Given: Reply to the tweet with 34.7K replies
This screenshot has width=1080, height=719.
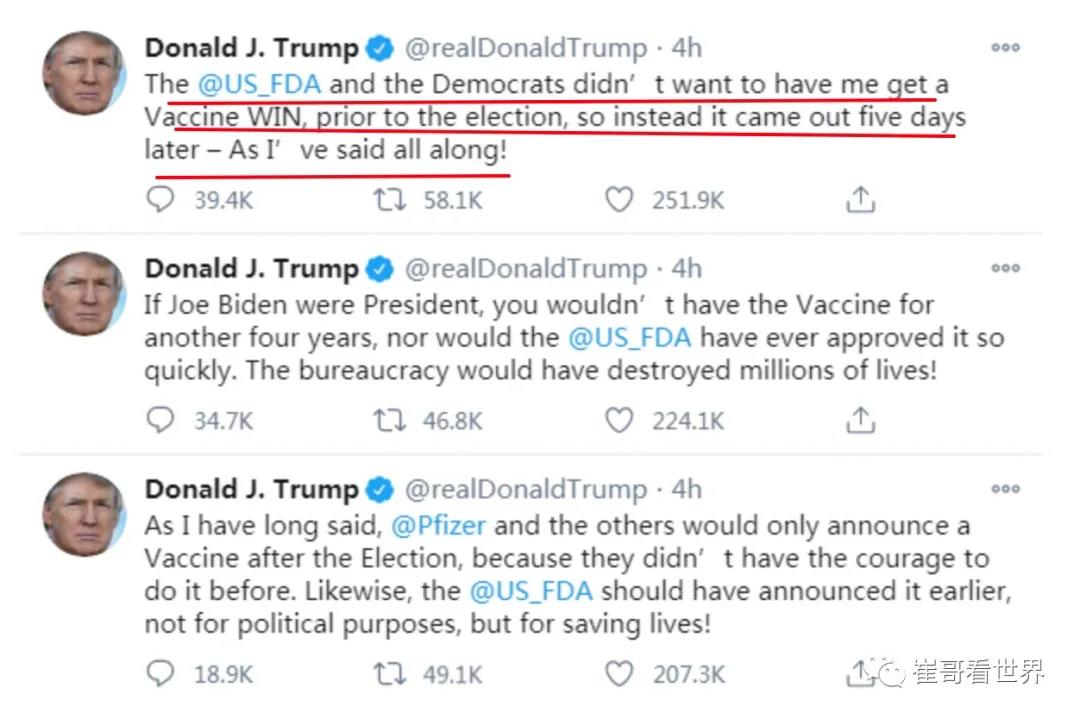Looking at the screenshot, I should point(161,420).
